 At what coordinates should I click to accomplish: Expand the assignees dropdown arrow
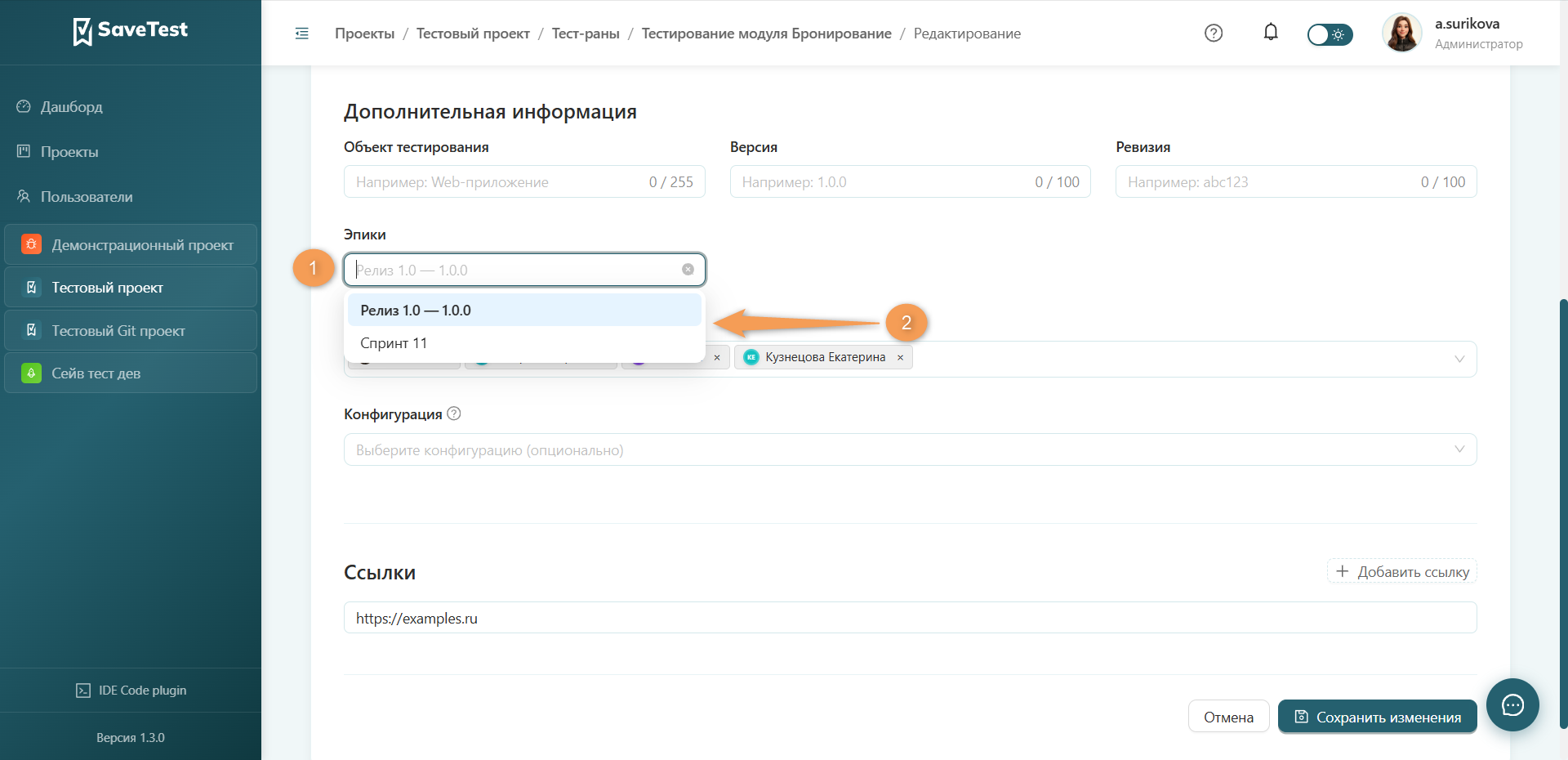coord(1459,359)
